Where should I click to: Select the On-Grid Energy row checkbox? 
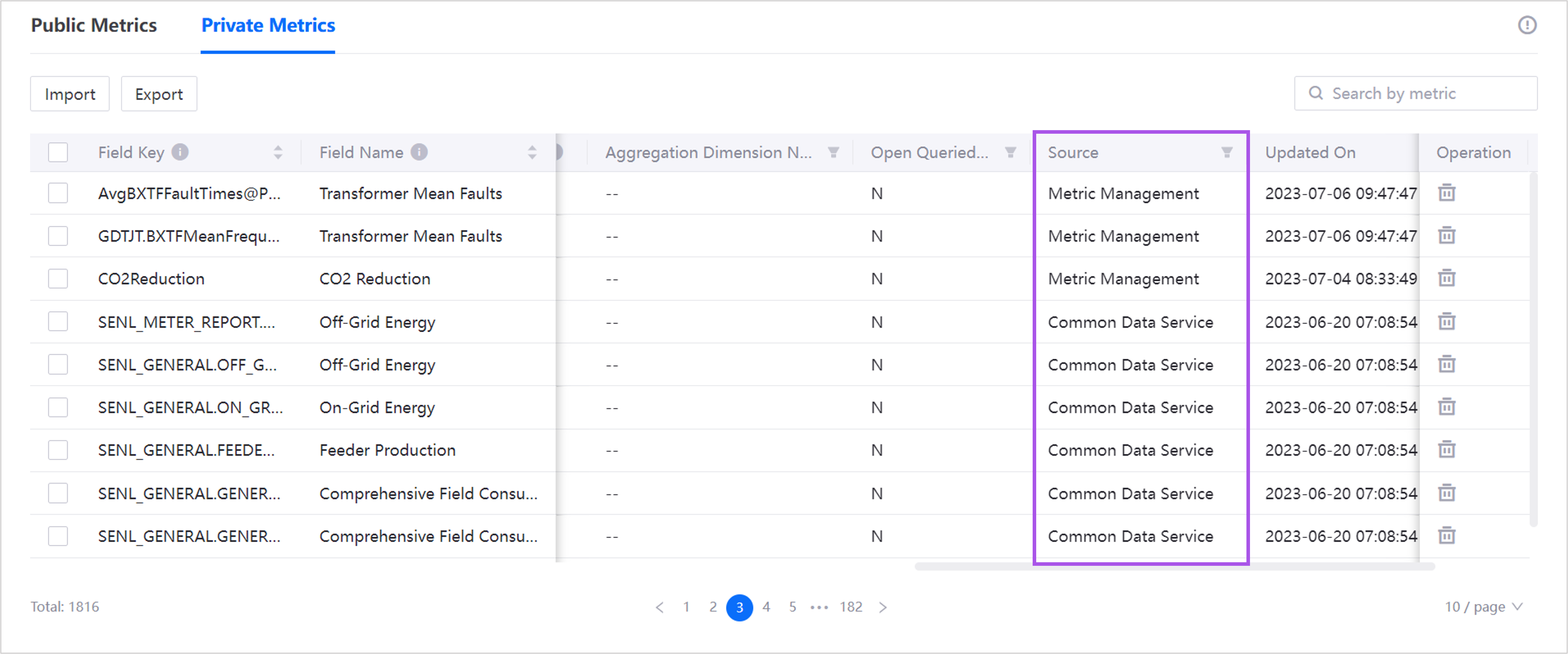(58, 407)
